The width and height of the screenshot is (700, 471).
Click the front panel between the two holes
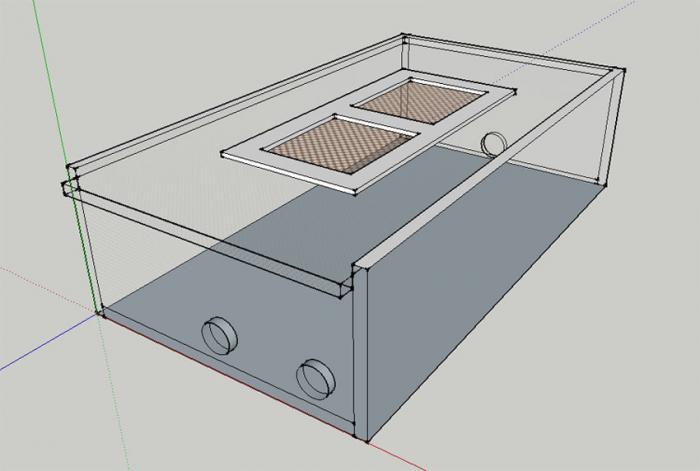(x=268, y=357)
